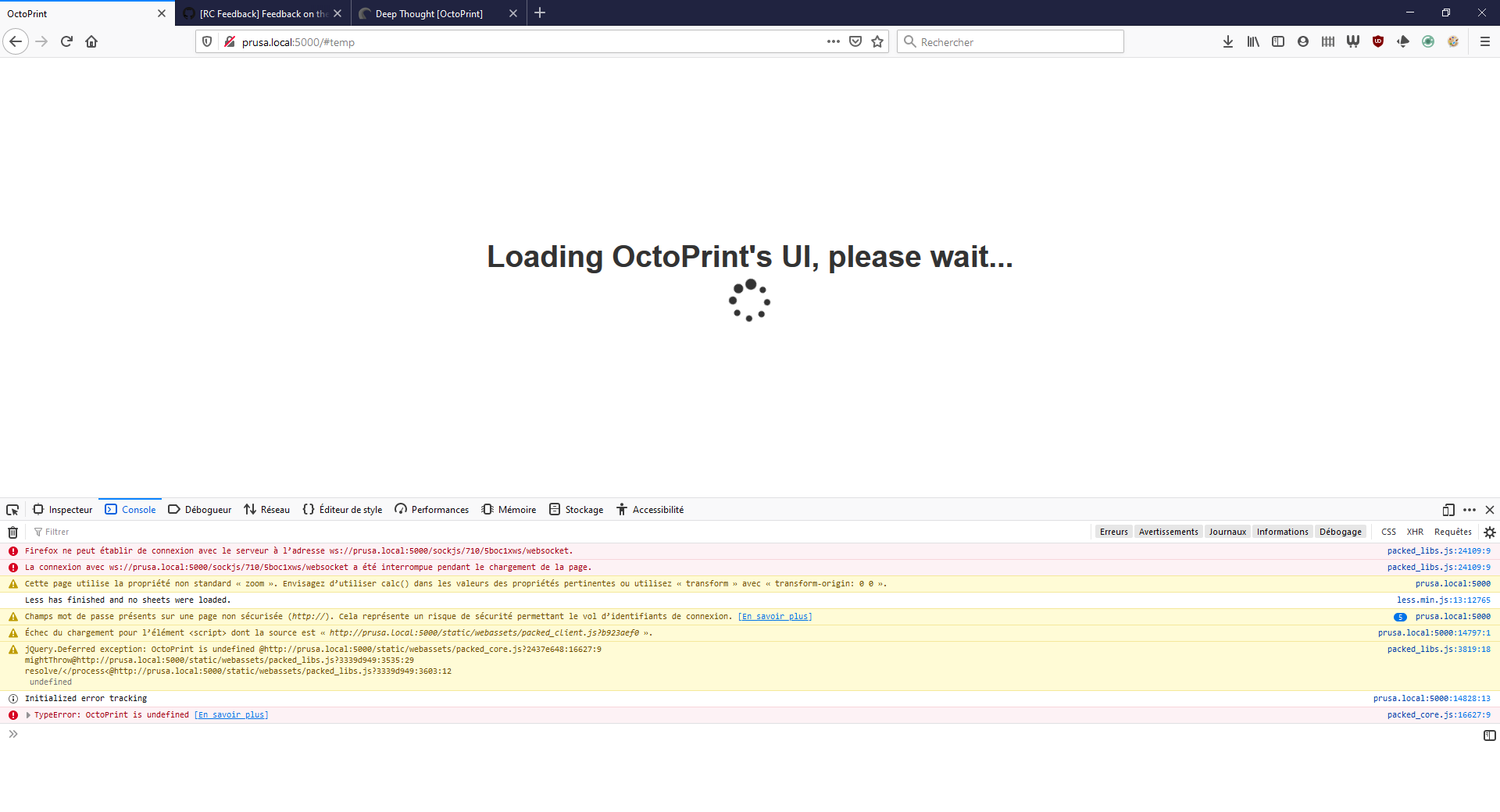The image size is (1500, 812).
Task: Toggle the Requêtes message filter
Action: tap(1453, 532)
